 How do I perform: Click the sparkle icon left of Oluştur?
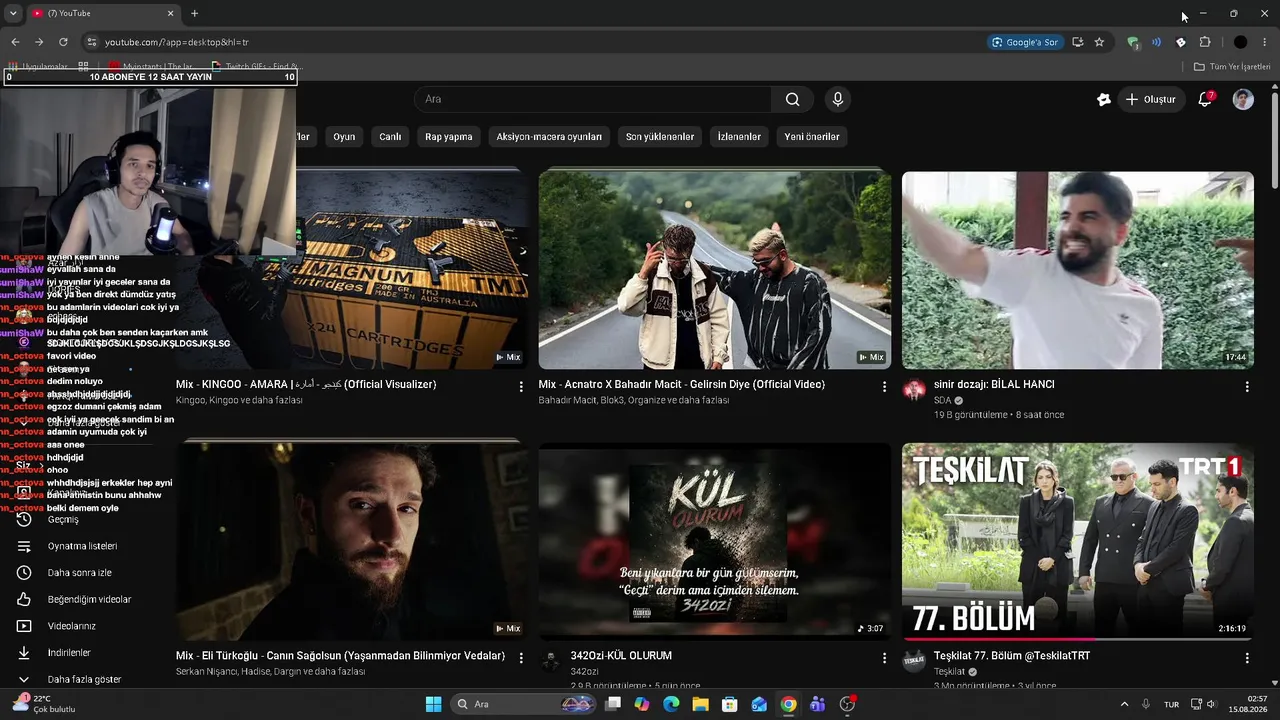1104,99
